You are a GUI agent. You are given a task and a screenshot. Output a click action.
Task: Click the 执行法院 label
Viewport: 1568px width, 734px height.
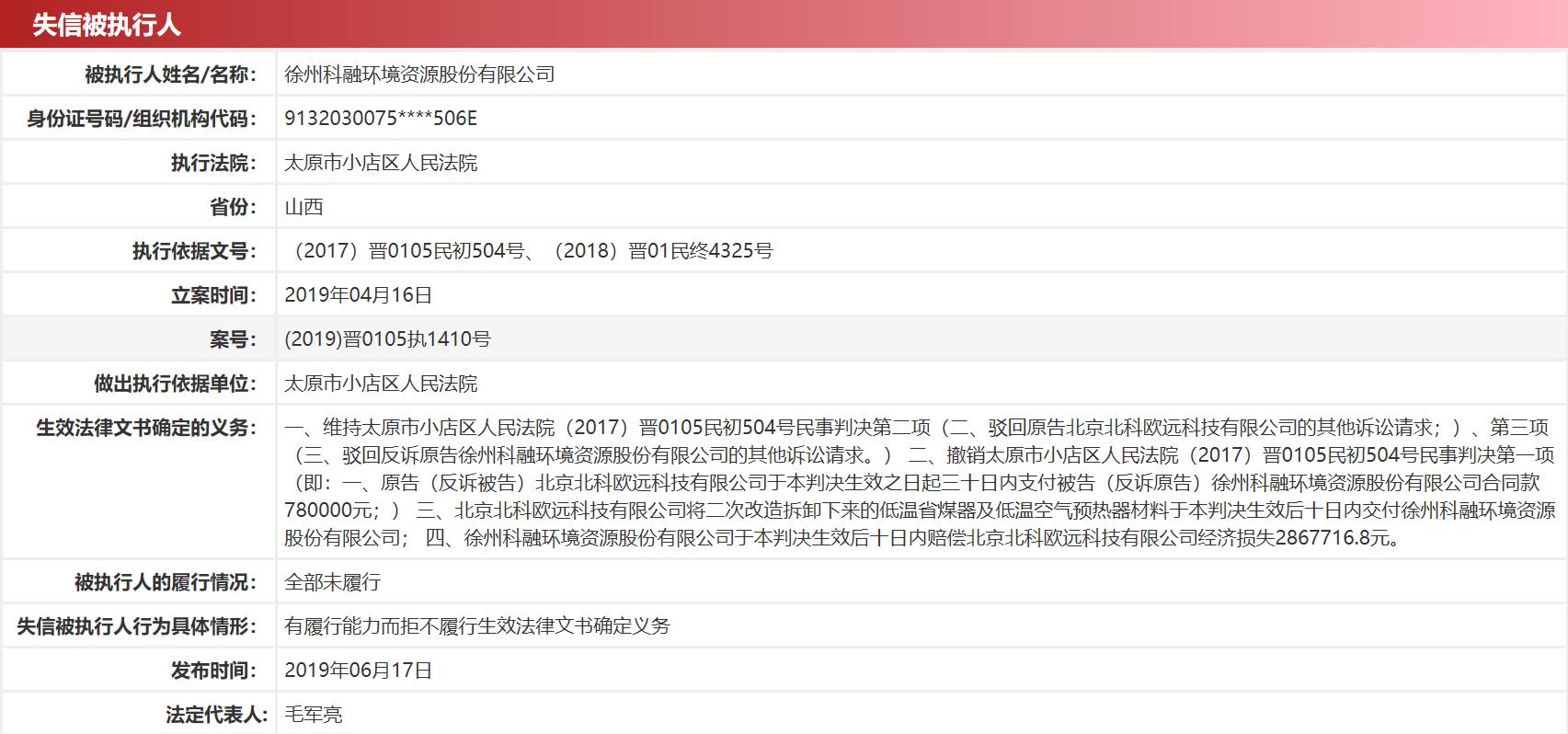[214, 163]
